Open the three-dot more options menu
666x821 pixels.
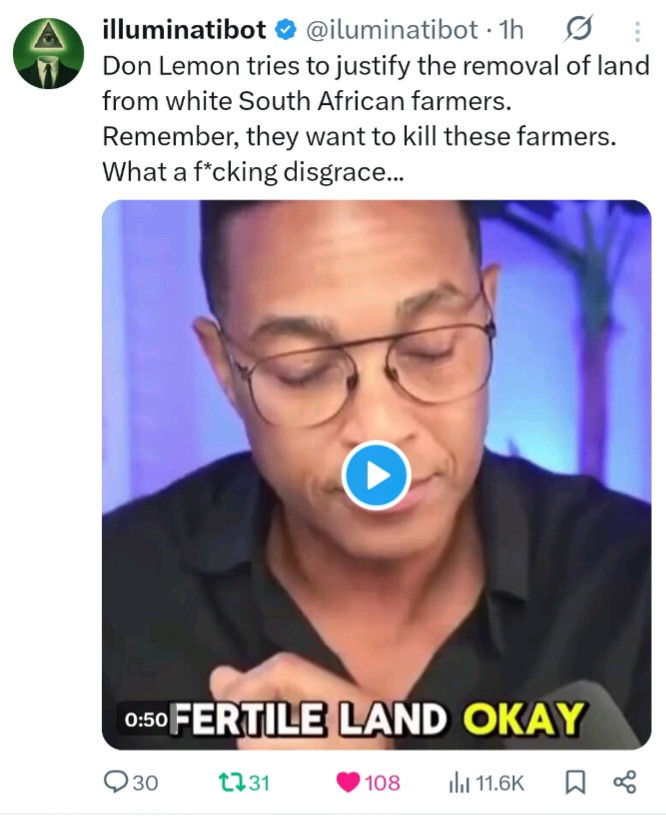tap(637, 33)
